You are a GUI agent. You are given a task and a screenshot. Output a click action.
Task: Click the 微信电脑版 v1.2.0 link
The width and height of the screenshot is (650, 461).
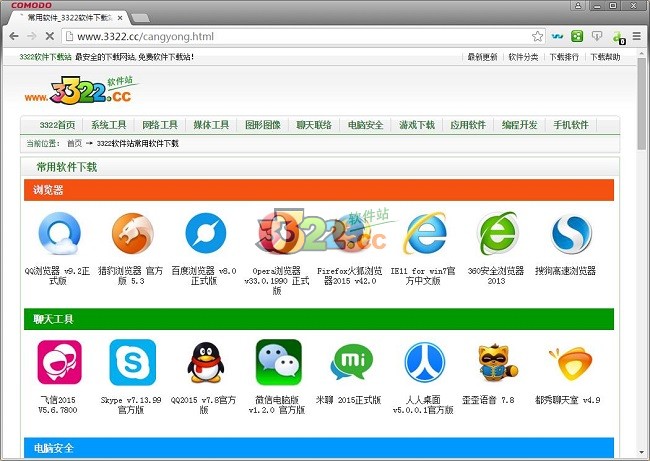tap(277, 405)
